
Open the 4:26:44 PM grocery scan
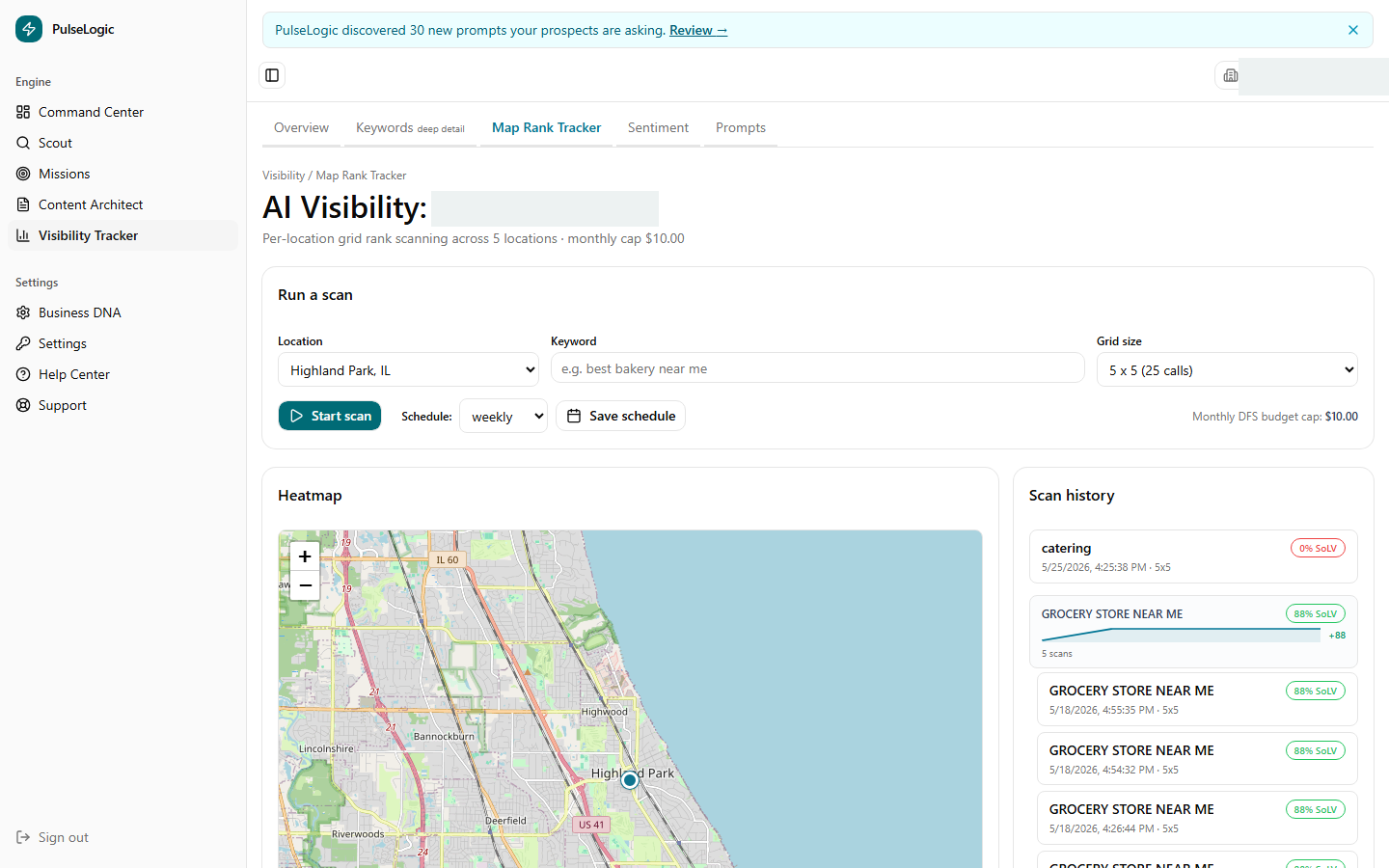tap(1197, 818)
